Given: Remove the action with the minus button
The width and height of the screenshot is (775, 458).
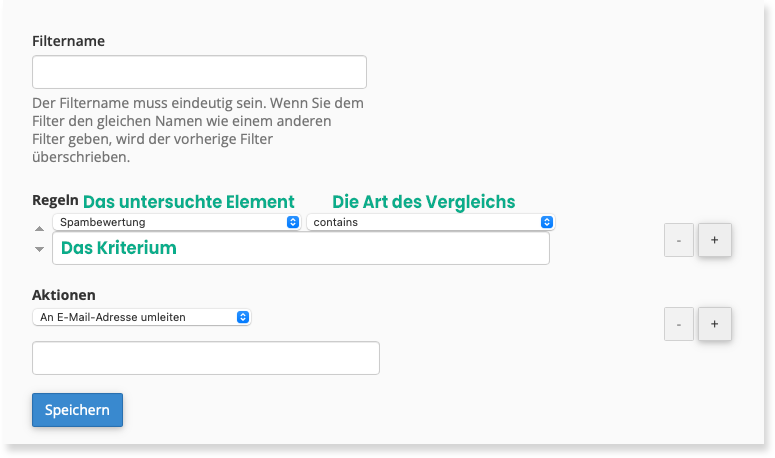Looking at the screenshot, I should pyautogui.click(x=678, y=323).
